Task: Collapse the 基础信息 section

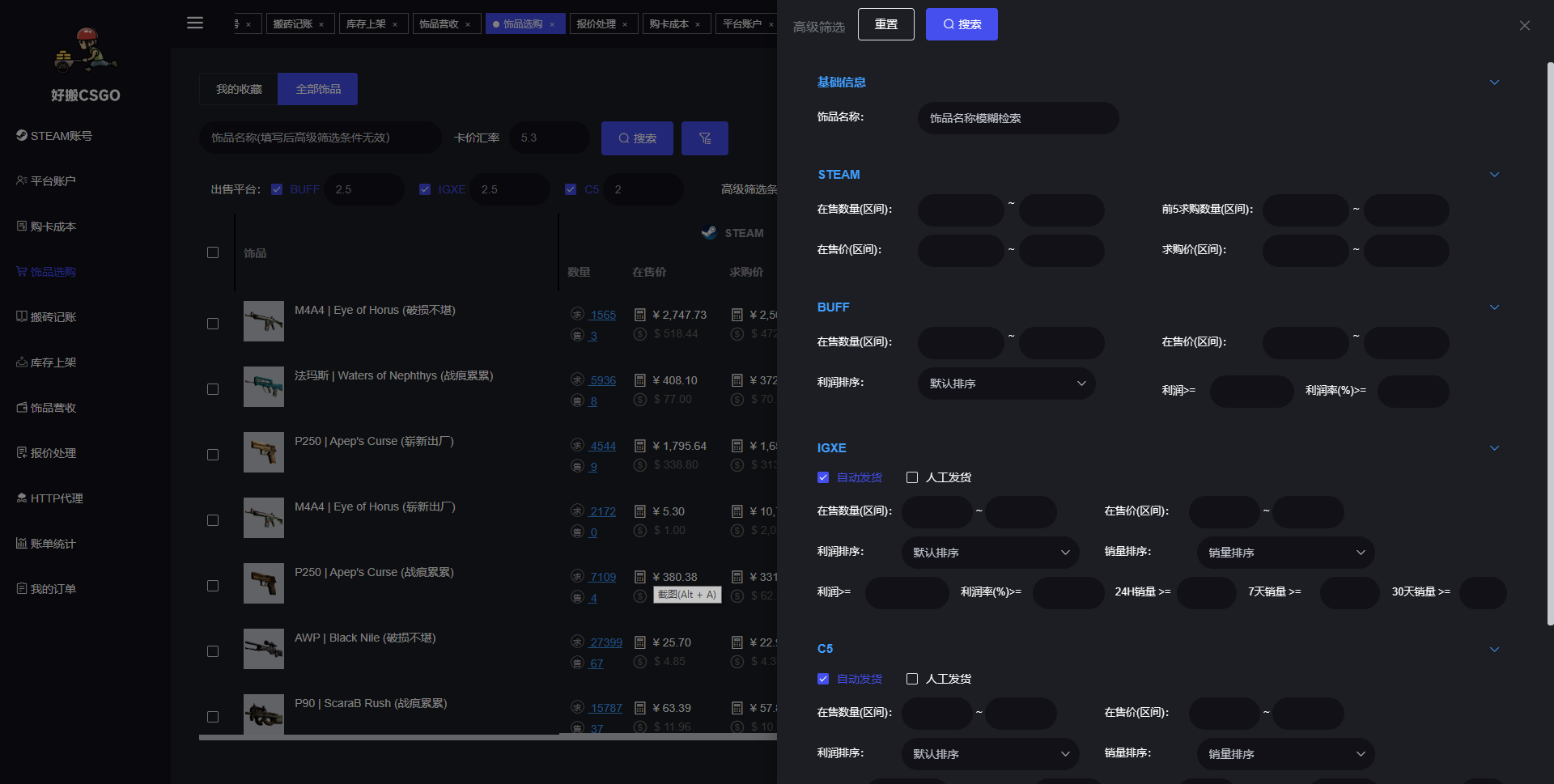Action: tap(1495, 83)
